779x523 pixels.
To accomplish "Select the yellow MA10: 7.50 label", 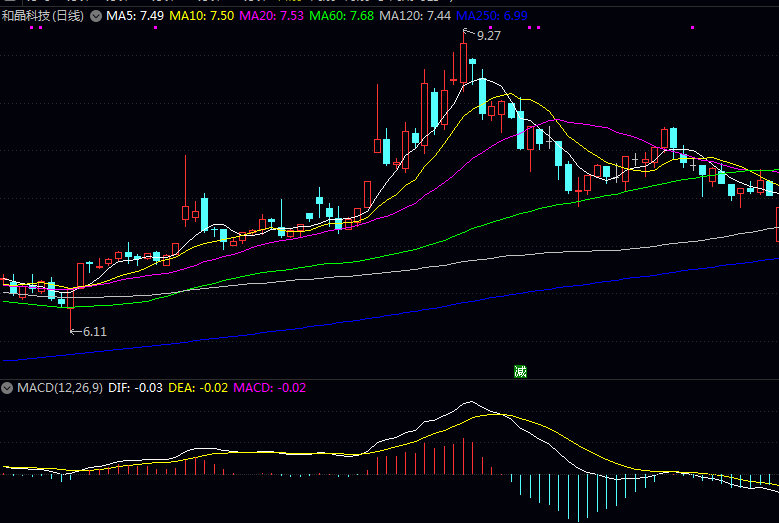I will pyautogui.click(x=202, y=17).
